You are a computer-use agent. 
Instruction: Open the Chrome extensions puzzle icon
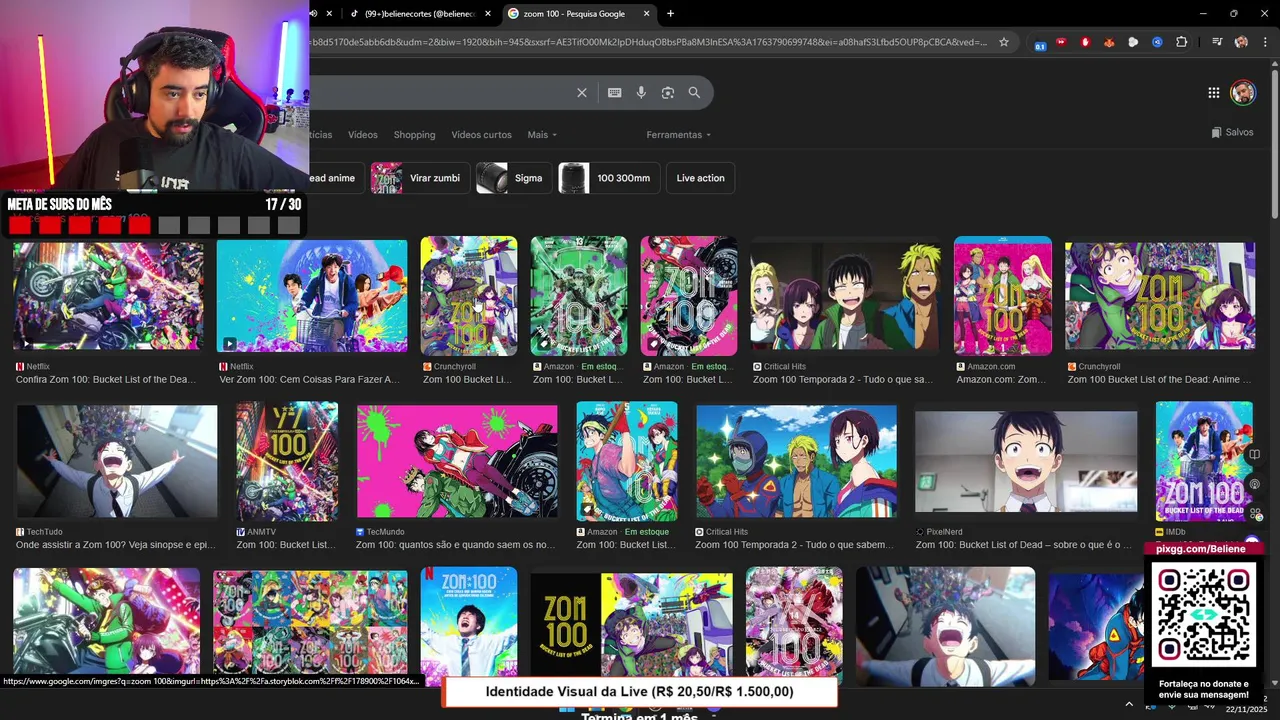tap(1181, 42)
